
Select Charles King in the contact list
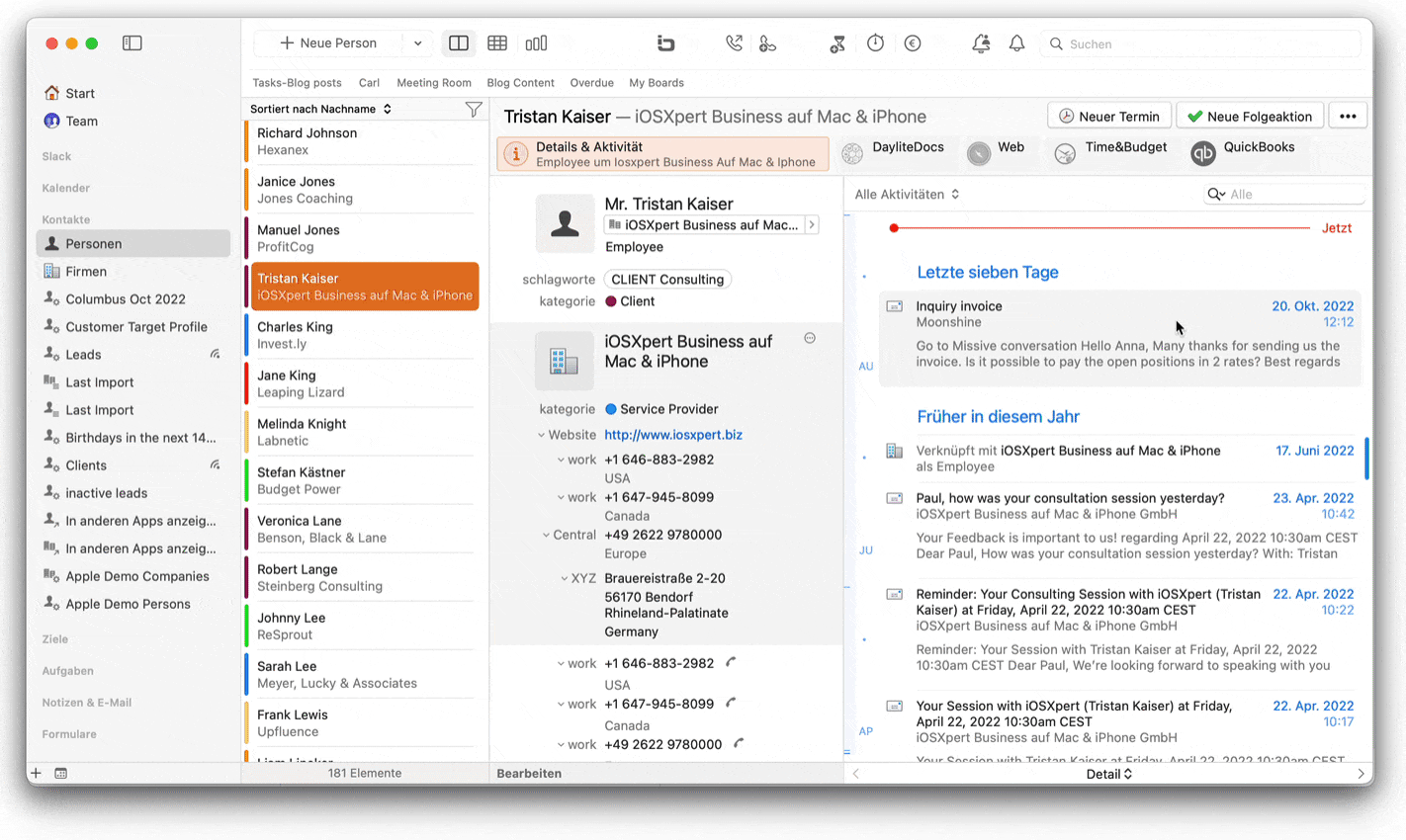tap(362, 335)
